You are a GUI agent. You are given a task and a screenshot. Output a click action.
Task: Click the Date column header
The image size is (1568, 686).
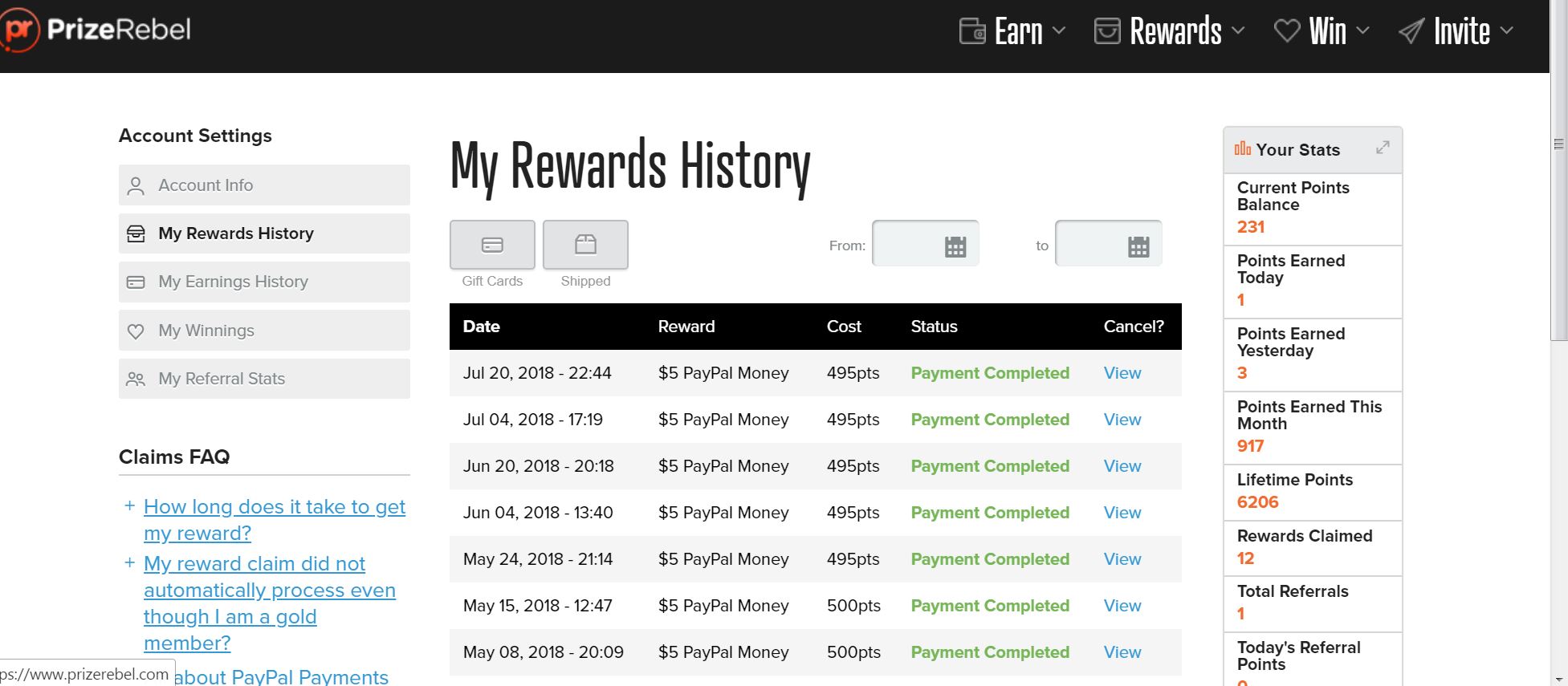click(481, 327)
